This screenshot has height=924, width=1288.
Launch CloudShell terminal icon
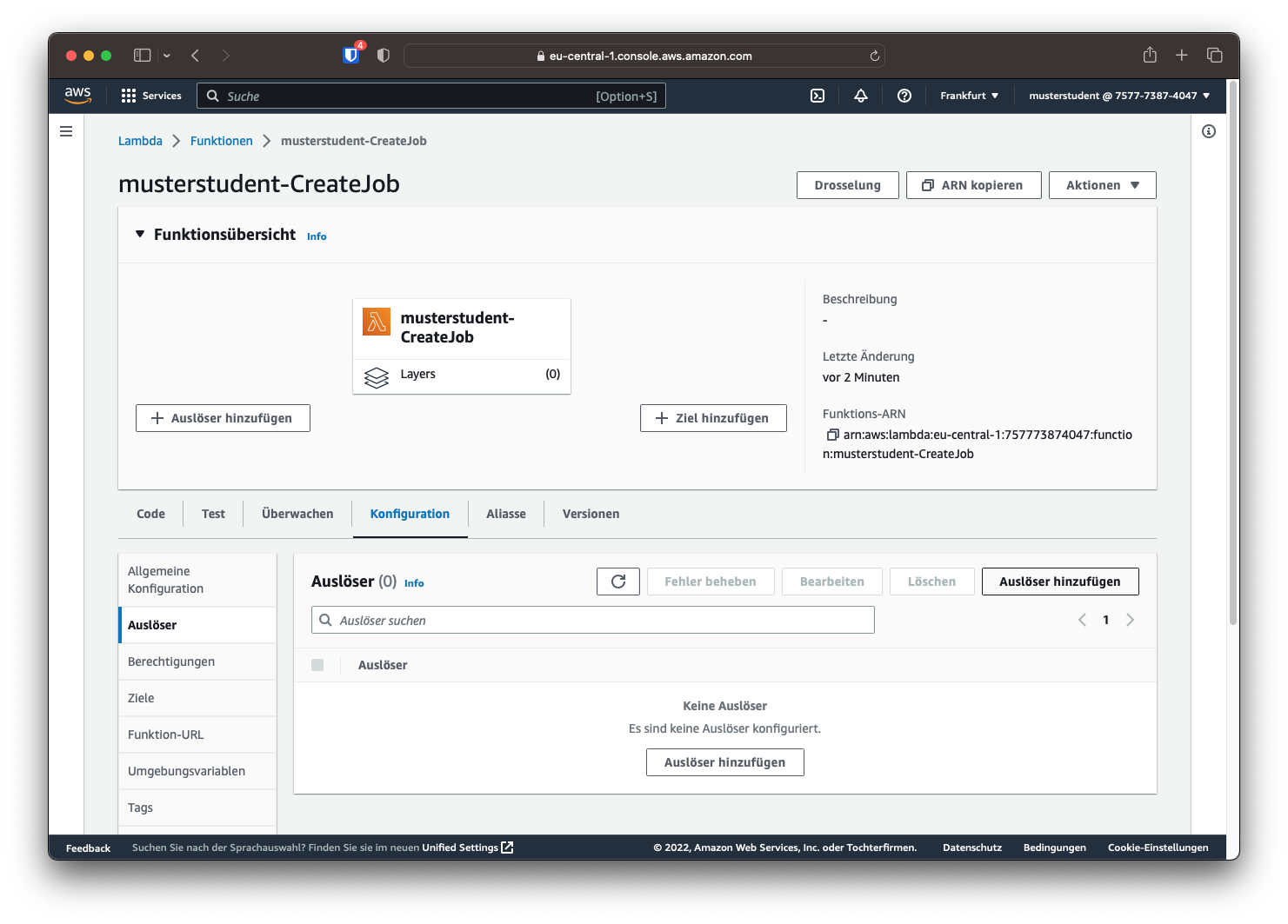[x=818, y=96]
